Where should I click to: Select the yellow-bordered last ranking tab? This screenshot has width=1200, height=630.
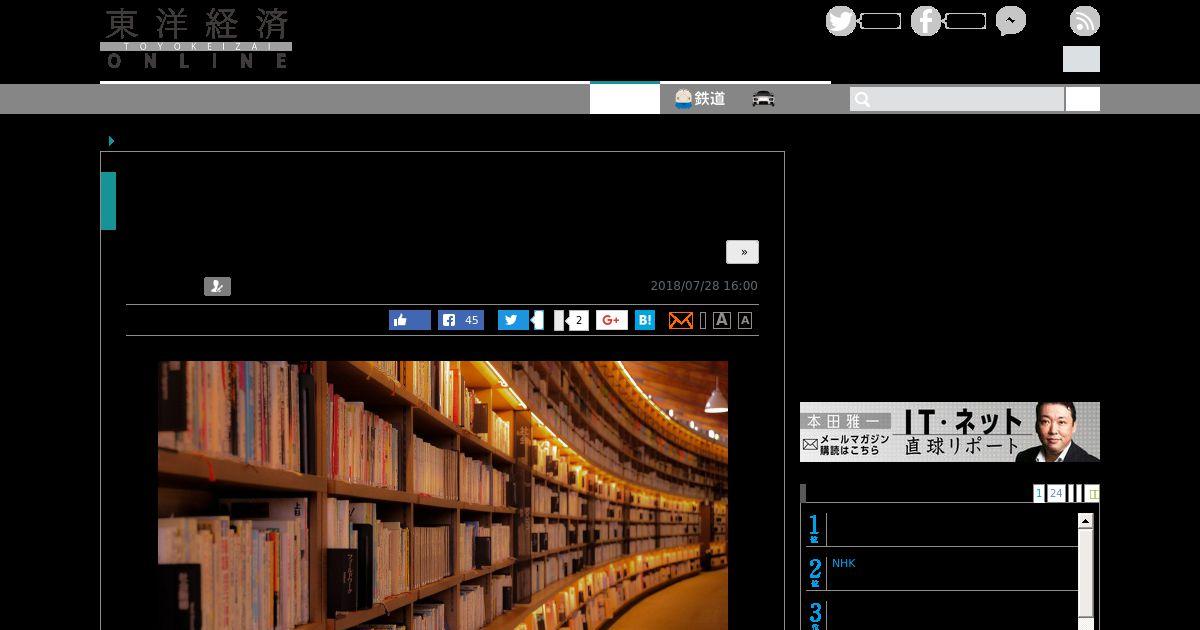[1093, 493]
